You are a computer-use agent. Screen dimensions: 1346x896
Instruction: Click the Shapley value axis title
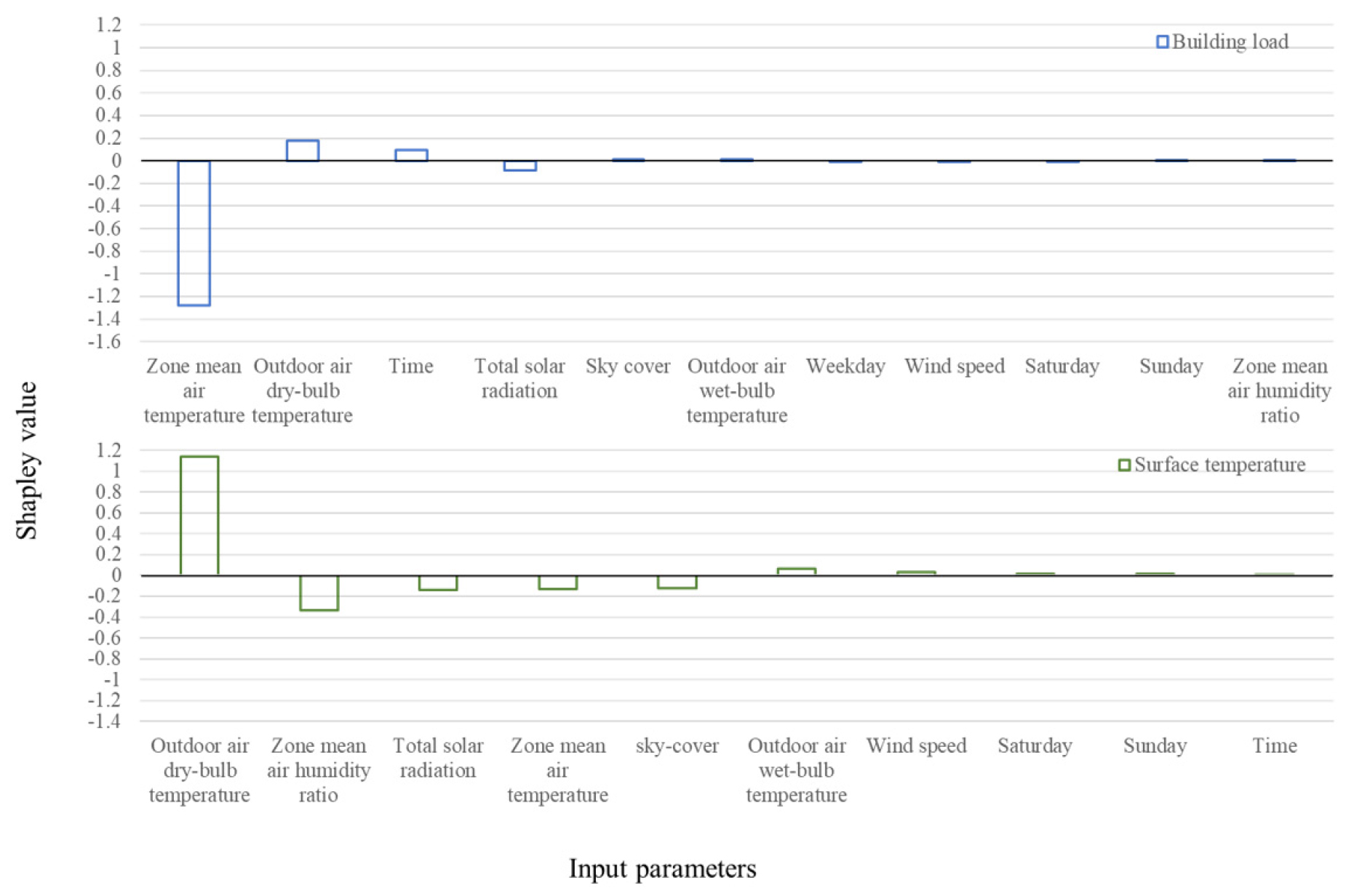(27, 460)
